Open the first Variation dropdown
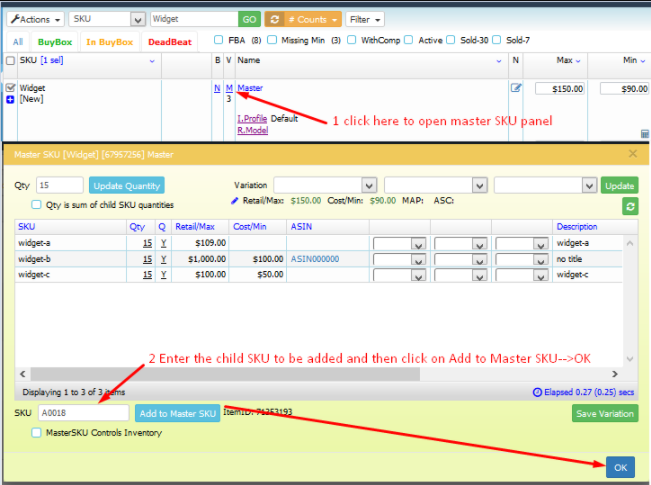The image size is (651, 485). (325, 185)
